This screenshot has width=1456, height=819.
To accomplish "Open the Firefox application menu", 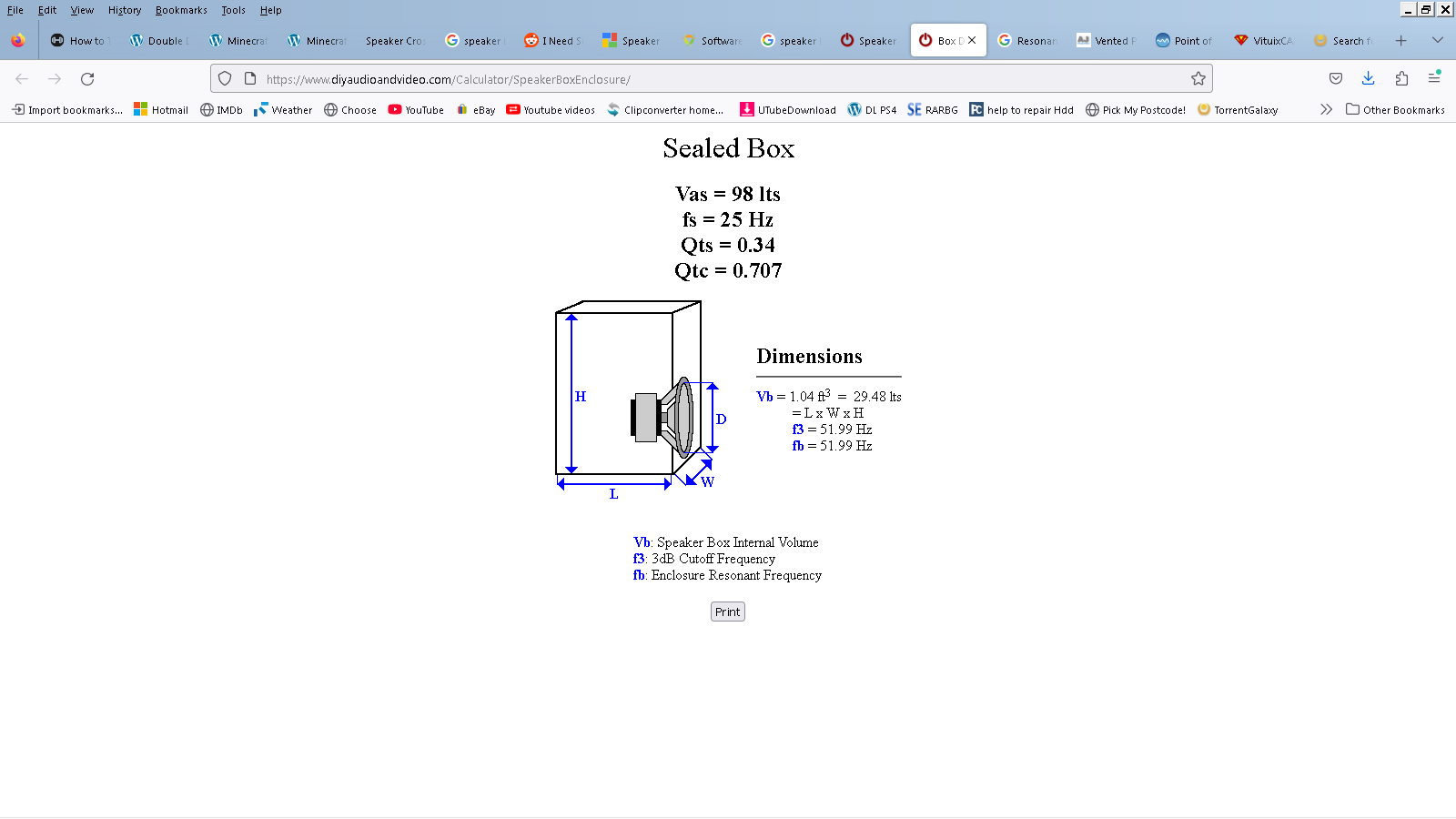I will click(1434, 79).
